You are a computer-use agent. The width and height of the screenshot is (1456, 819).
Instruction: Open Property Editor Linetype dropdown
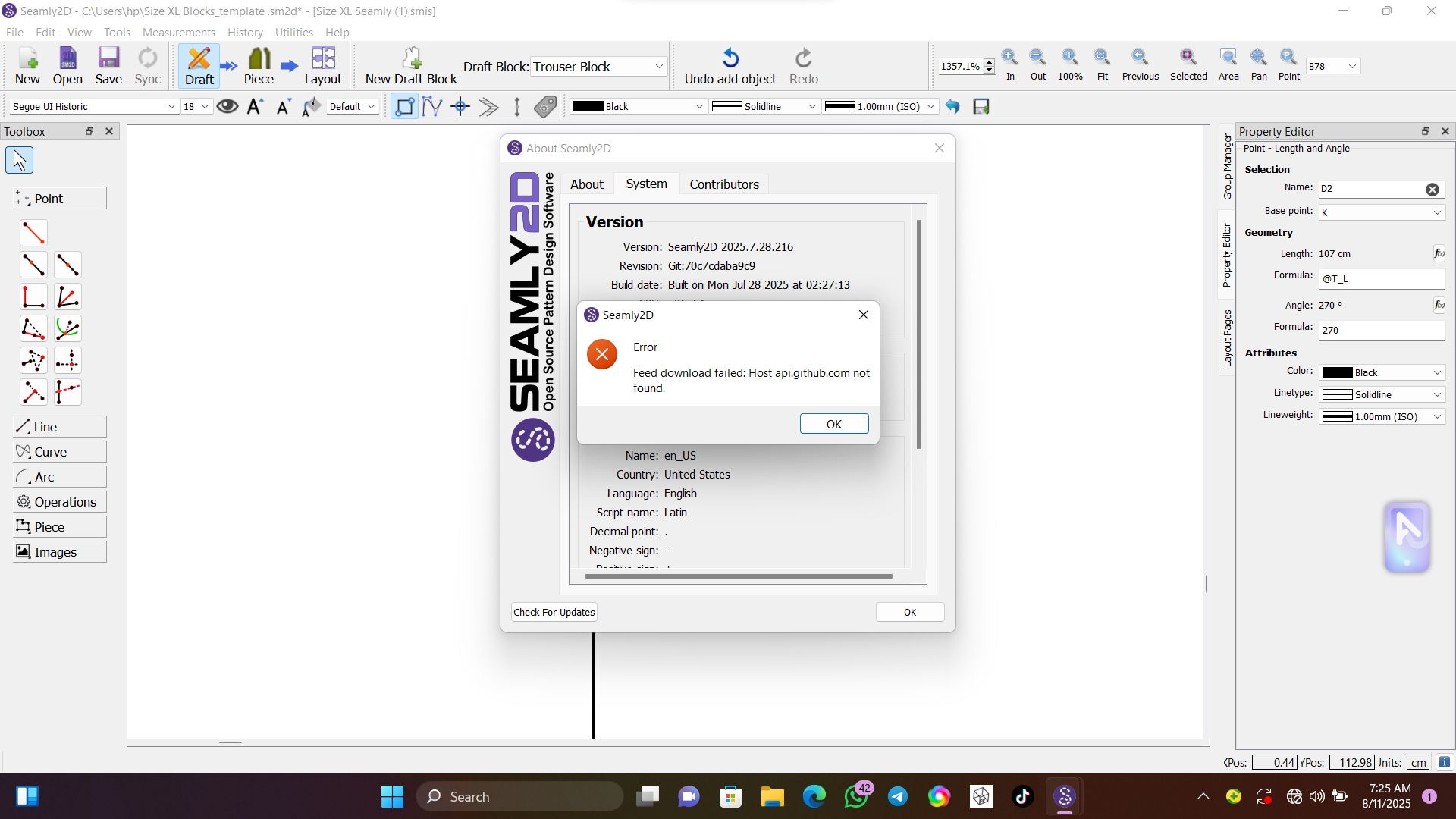coord(1382,394)
